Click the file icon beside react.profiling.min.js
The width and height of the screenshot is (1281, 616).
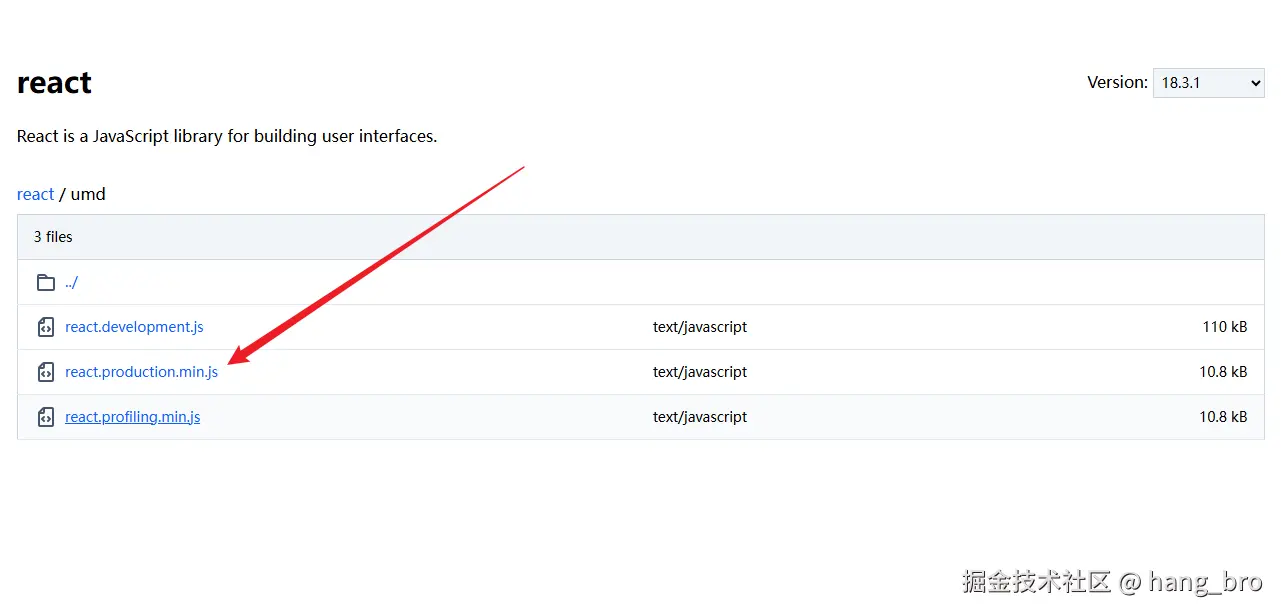click(46, 417)
